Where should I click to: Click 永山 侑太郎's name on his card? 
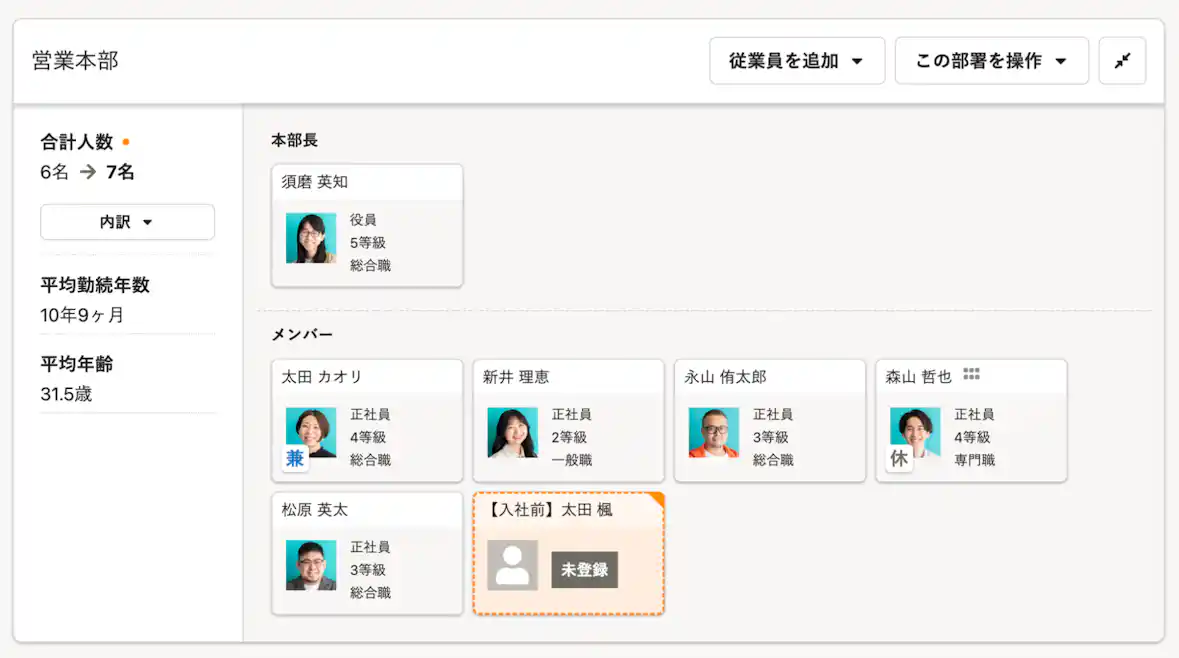(728, 378)
